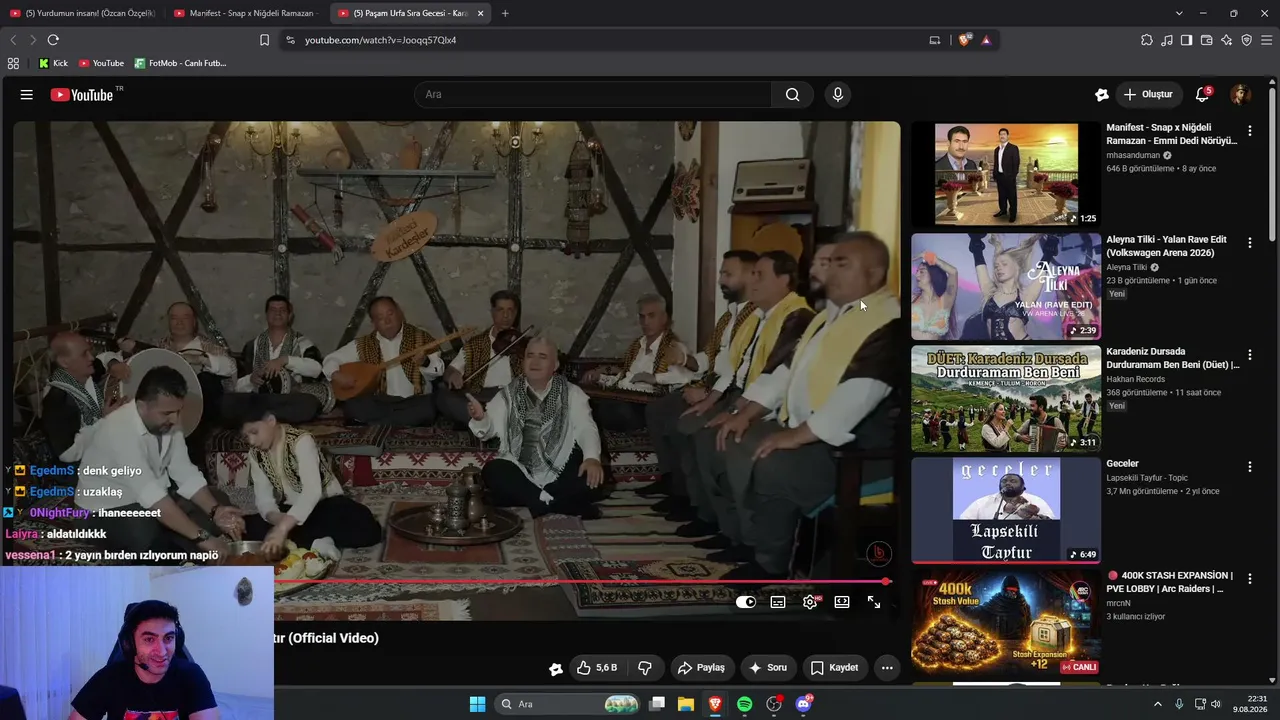Click the YouTube search magnifier button
The height and width of the screenshot is (720, 1280).
tap(792, 95)
